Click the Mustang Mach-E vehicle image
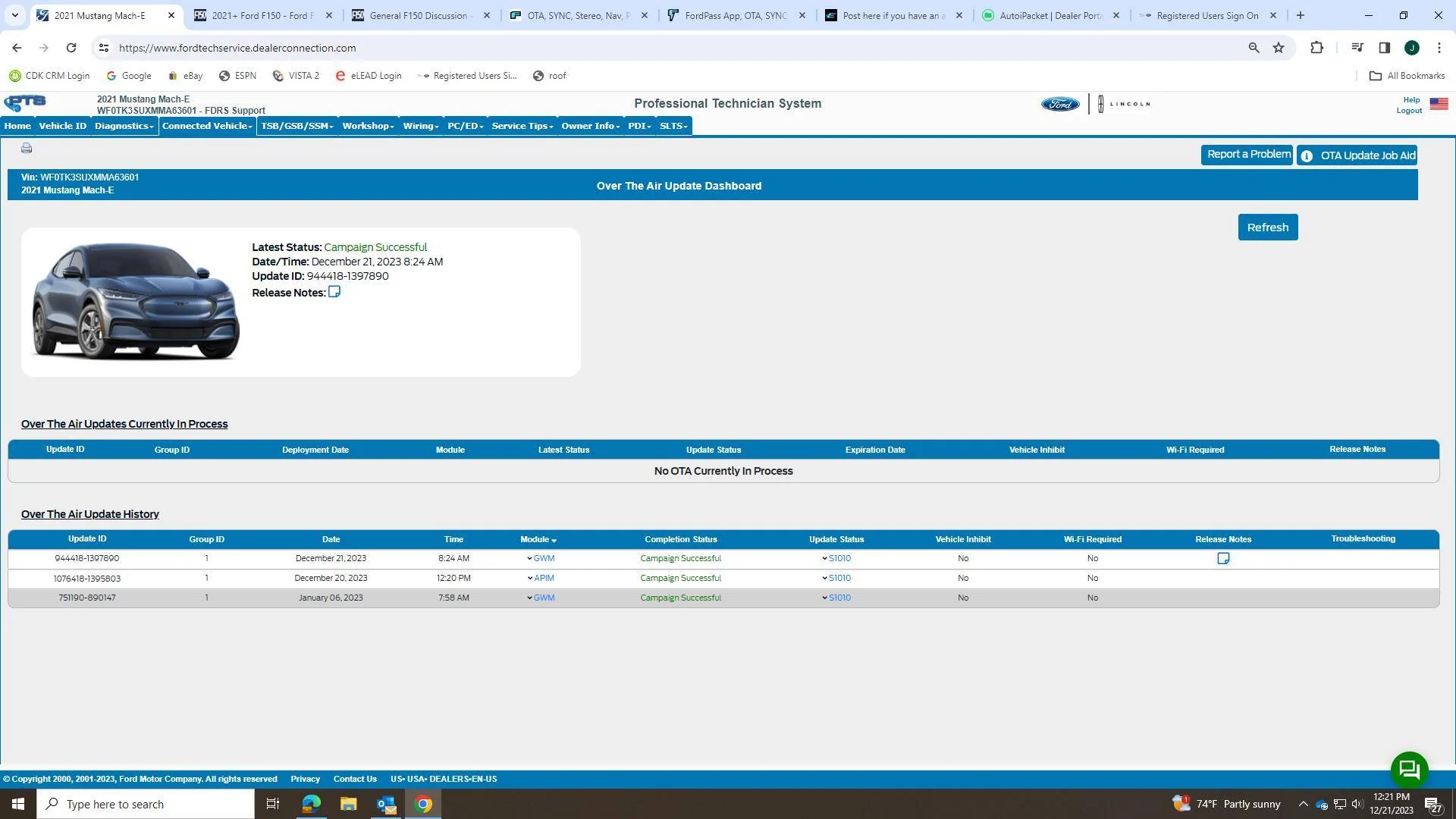 pyautogui.click(x=136, y=301)
